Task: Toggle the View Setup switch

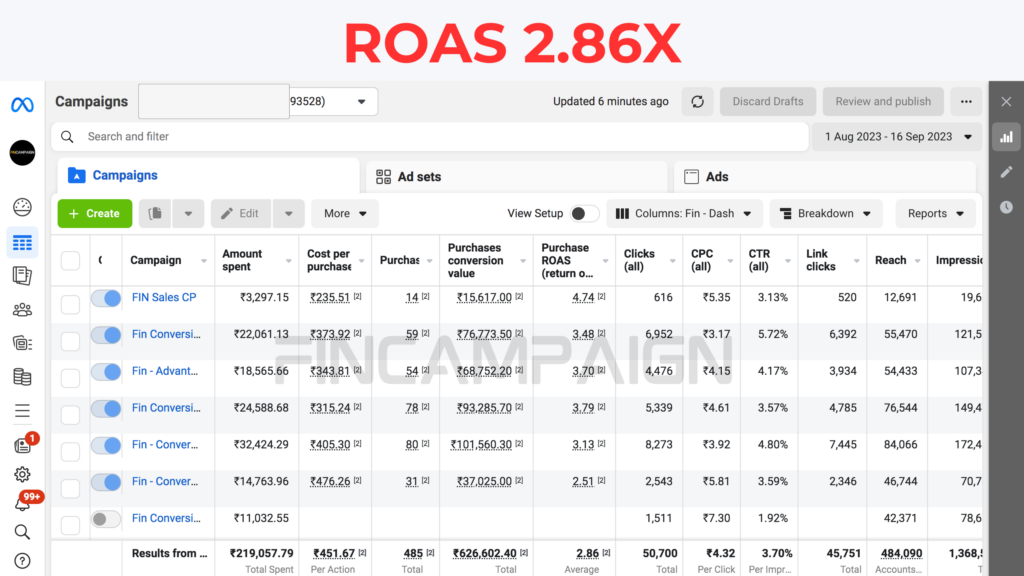Action: [586, 213]
